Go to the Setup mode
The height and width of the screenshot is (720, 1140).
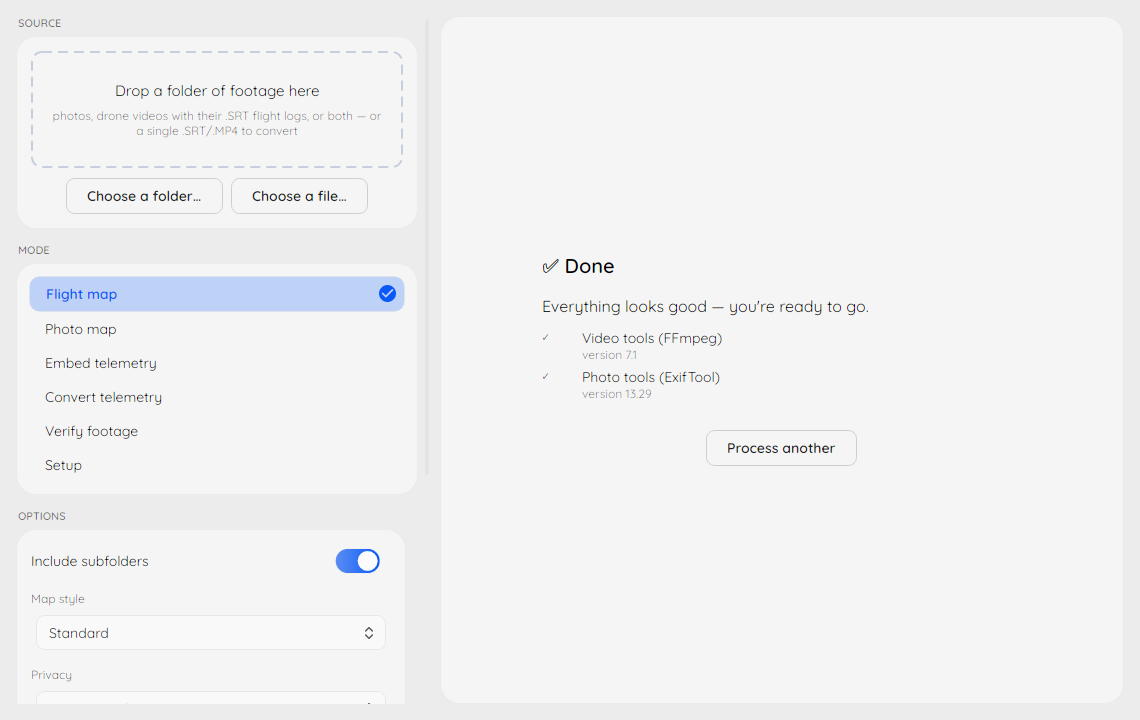coord(217,465)
